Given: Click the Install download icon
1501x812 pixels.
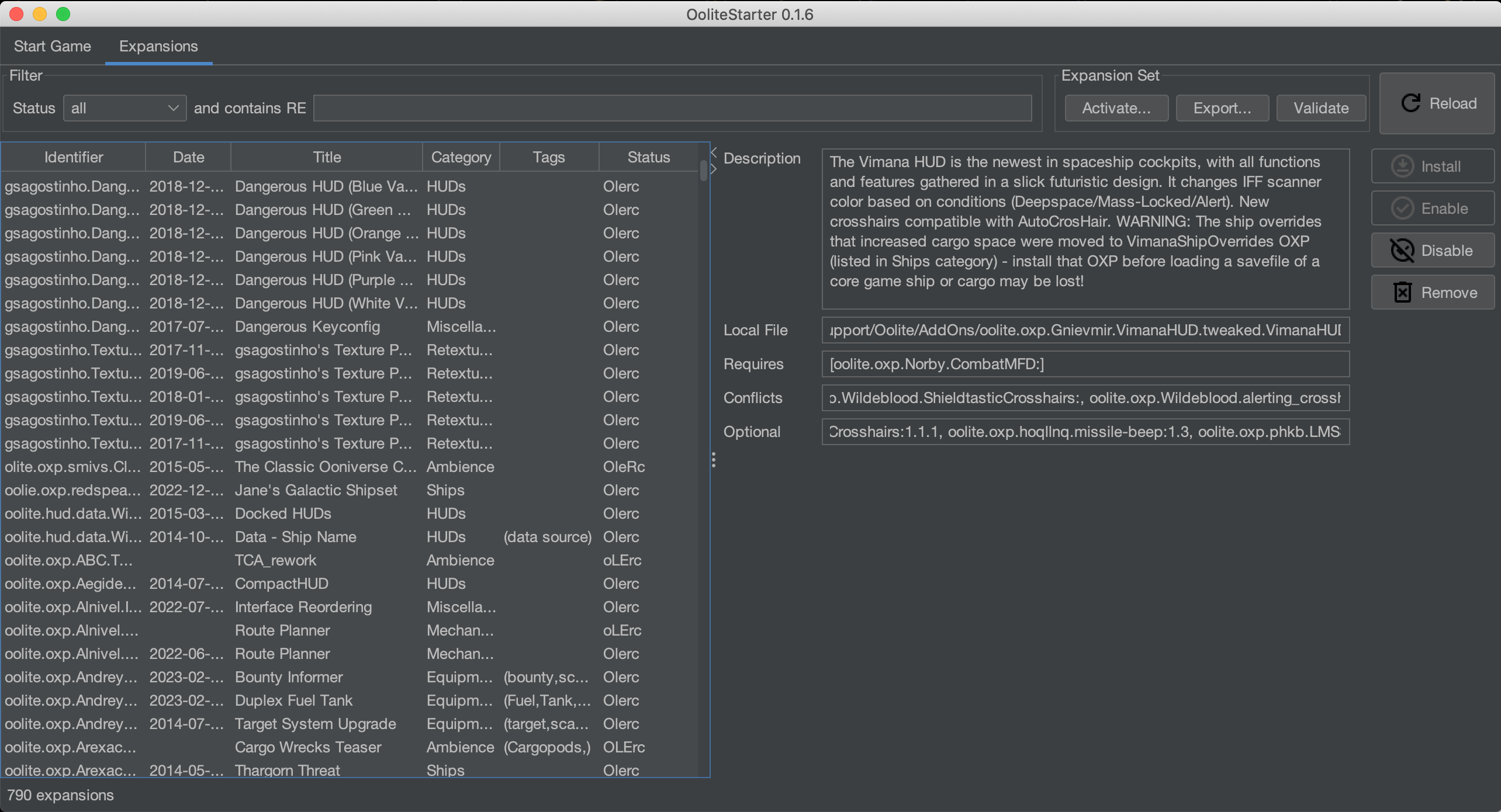Looking at the screenshot, I should click(1402, 166).
